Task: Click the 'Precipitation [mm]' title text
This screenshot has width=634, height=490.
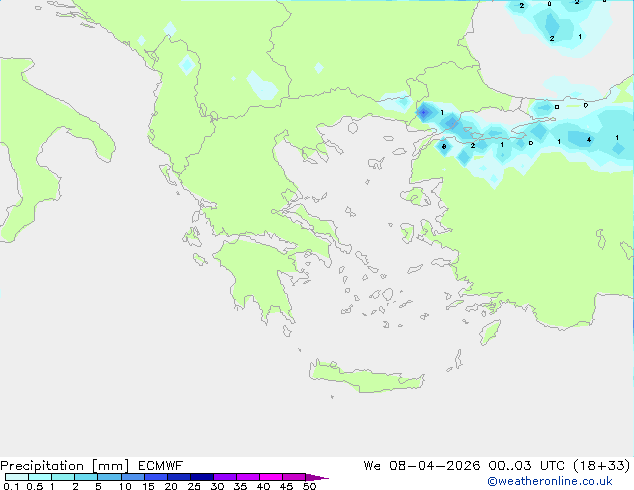Action: pyautogui.click(x=65, y=466)
